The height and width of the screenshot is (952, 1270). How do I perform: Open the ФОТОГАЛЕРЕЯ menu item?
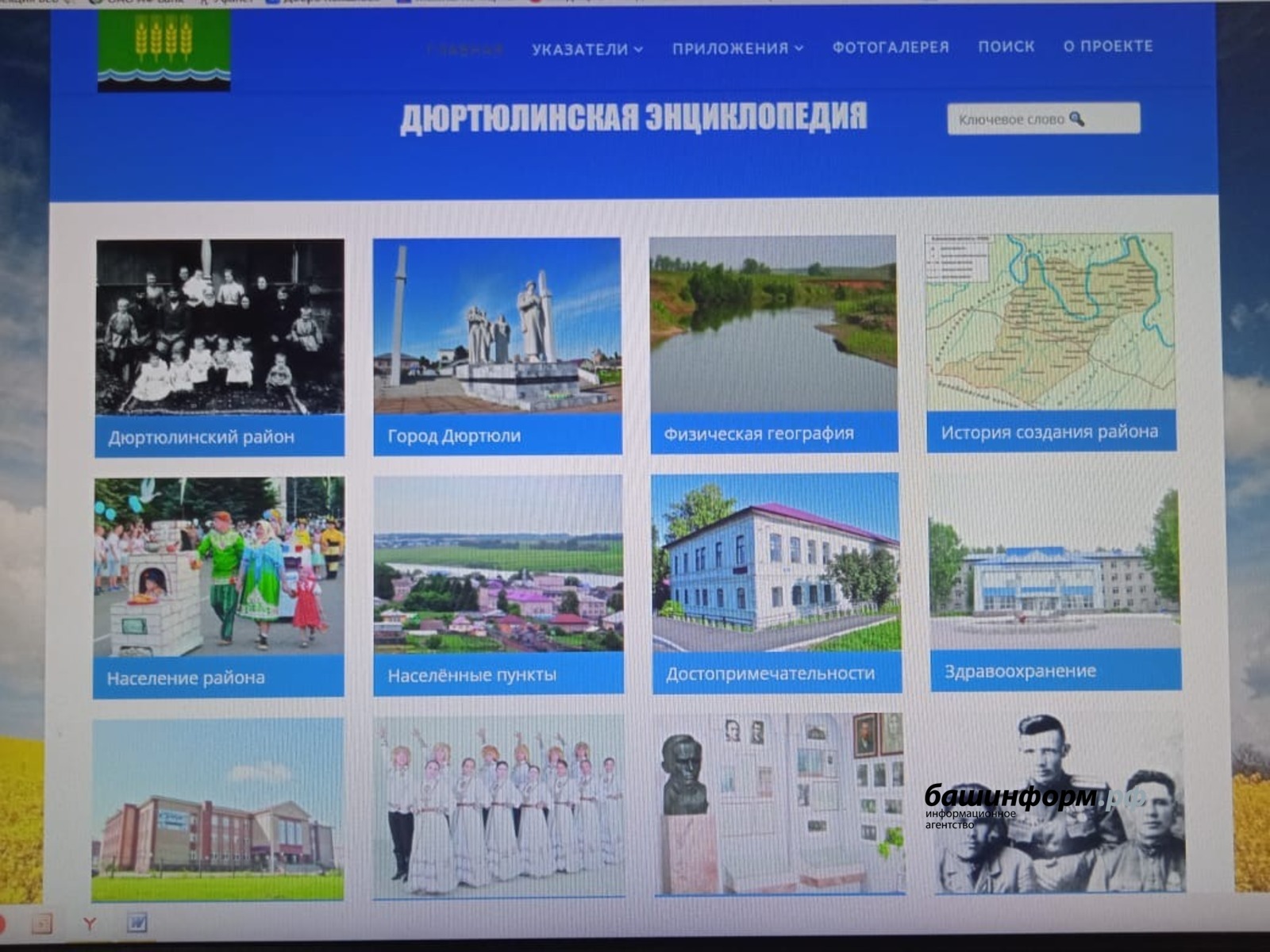click(x=891, y=48)
